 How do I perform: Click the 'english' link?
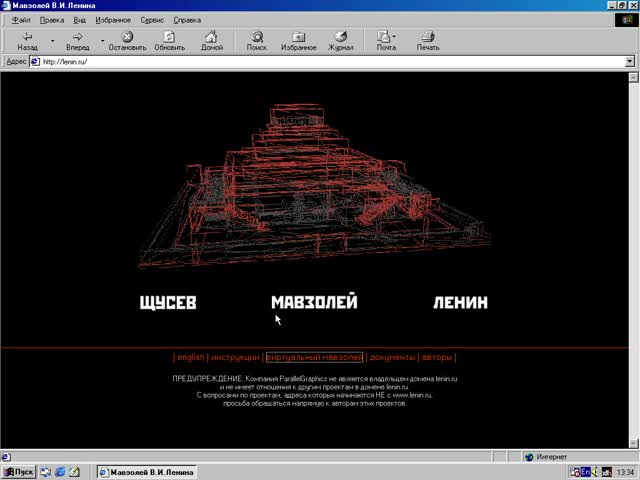[190, 357]
